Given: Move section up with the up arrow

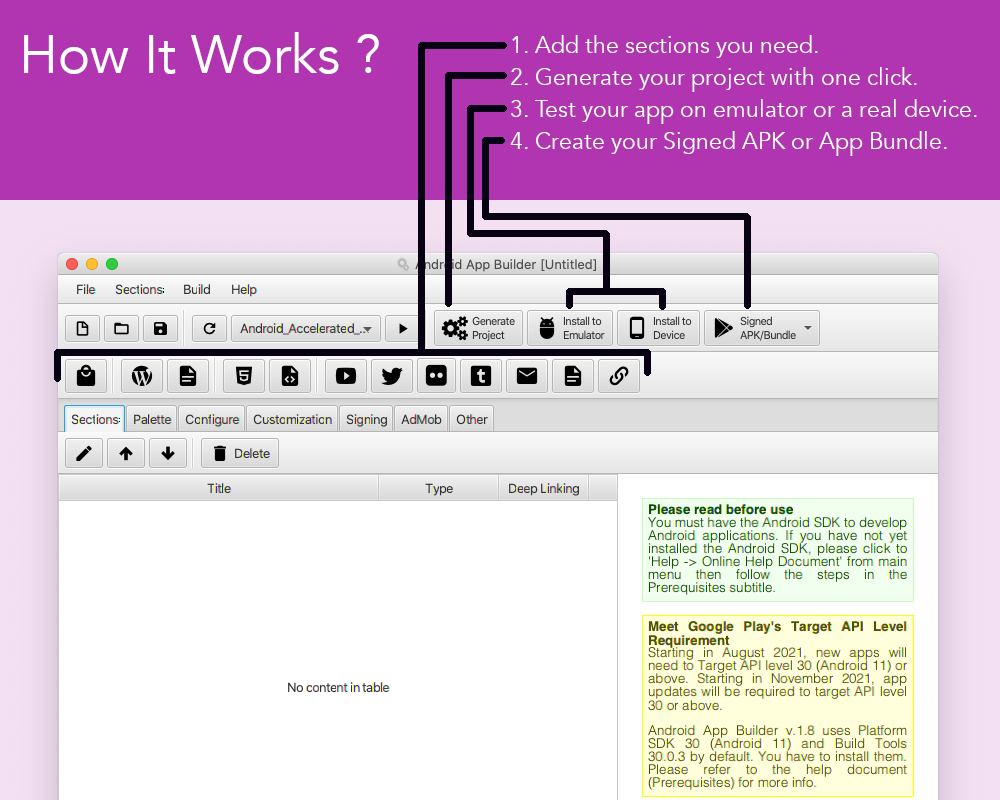Looking at the screenshot, I should point(126,454).
